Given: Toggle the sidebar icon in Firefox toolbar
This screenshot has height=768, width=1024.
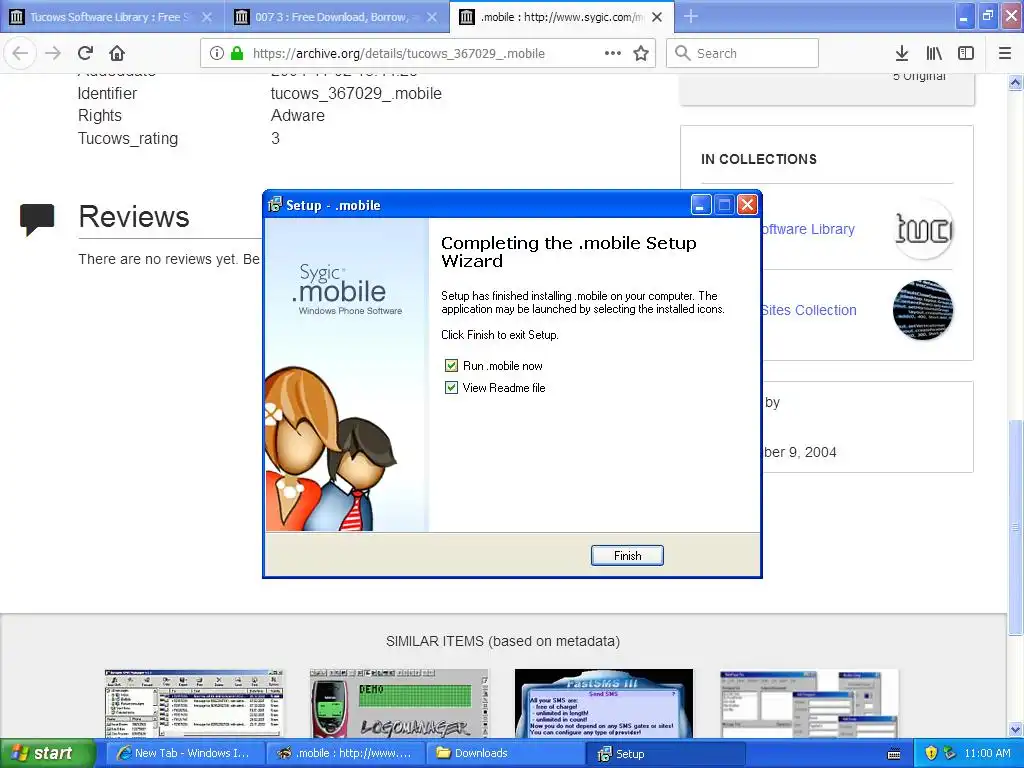Looking at the screenshot, I should 966,54.
